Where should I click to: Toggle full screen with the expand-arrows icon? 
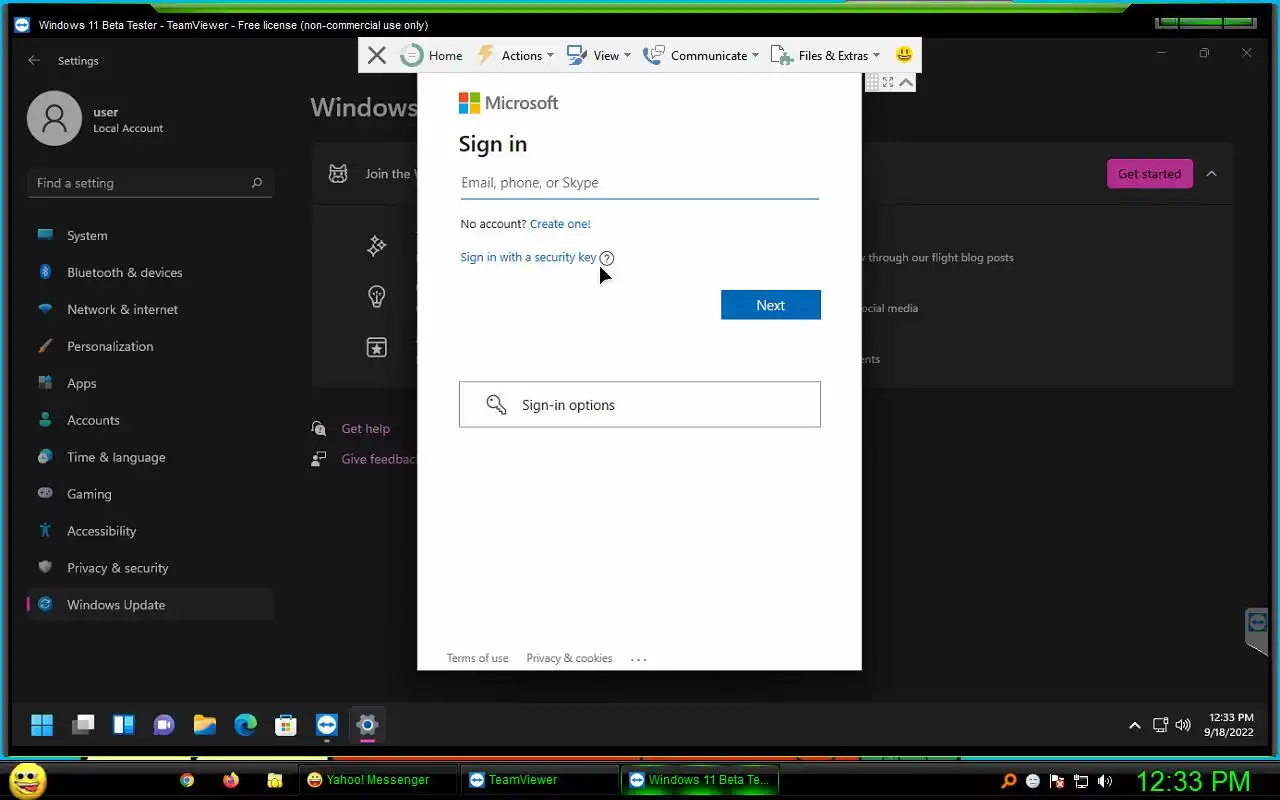(x=888, y=82)
